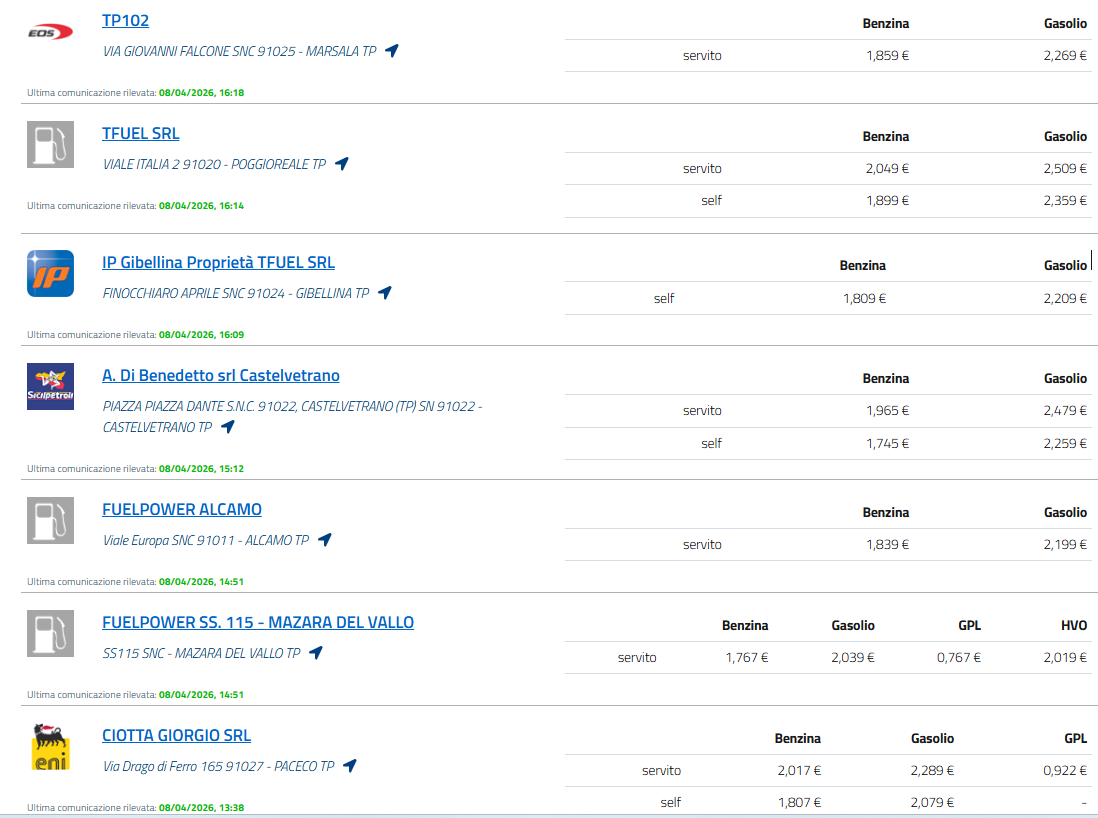This screenshot has width=1098, height=818.
Task: Click navigation arrow beside Paceco address
Action: [x=350, y=766]
